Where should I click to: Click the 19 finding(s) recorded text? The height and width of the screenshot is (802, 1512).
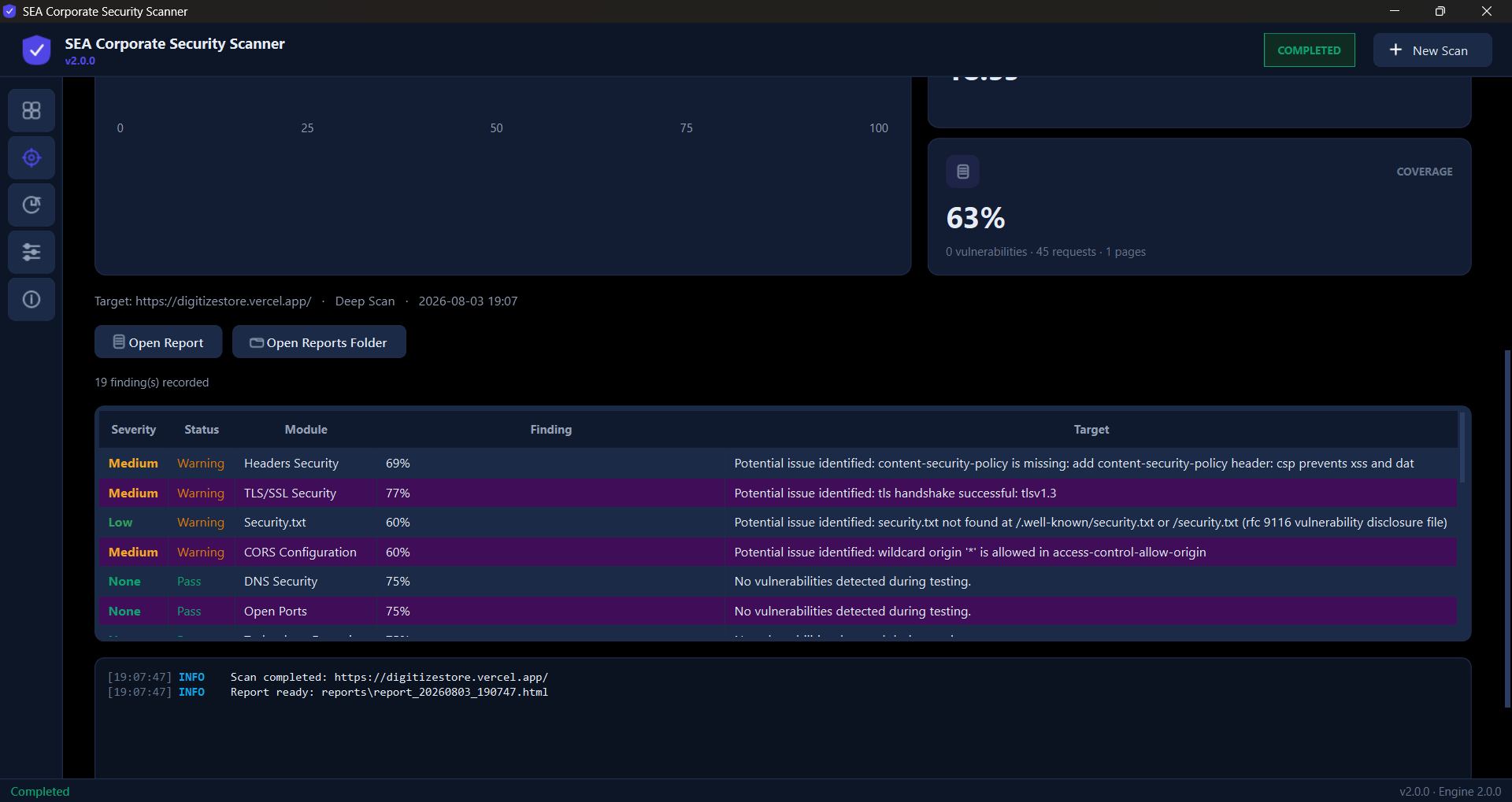[152, 383]
